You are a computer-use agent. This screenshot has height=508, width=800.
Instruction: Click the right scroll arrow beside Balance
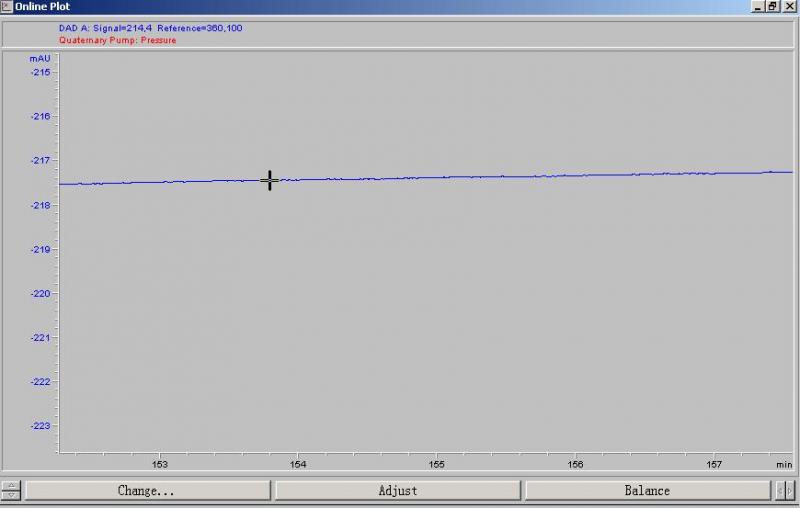[x=790, y=491]
